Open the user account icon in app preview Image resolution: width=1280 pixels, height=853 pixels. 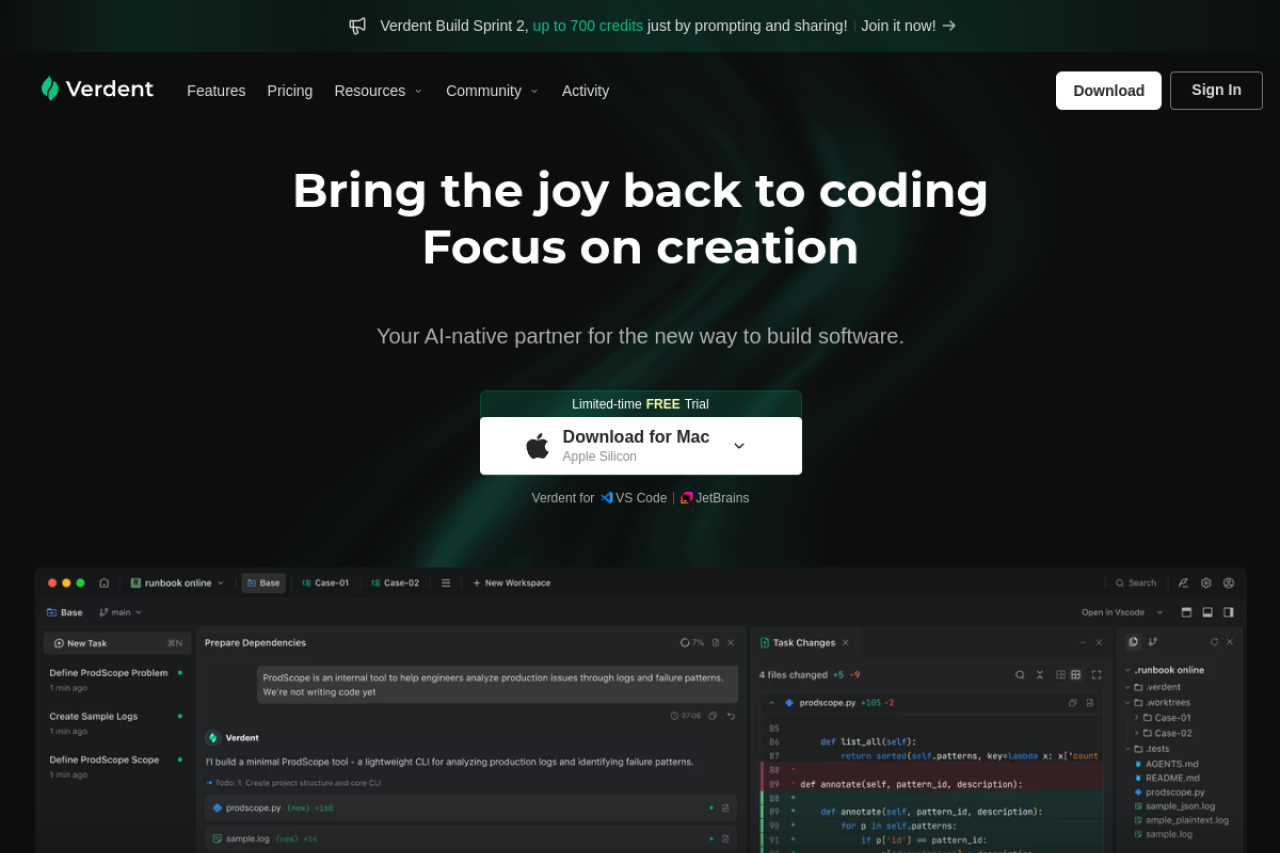[1228, 583]
